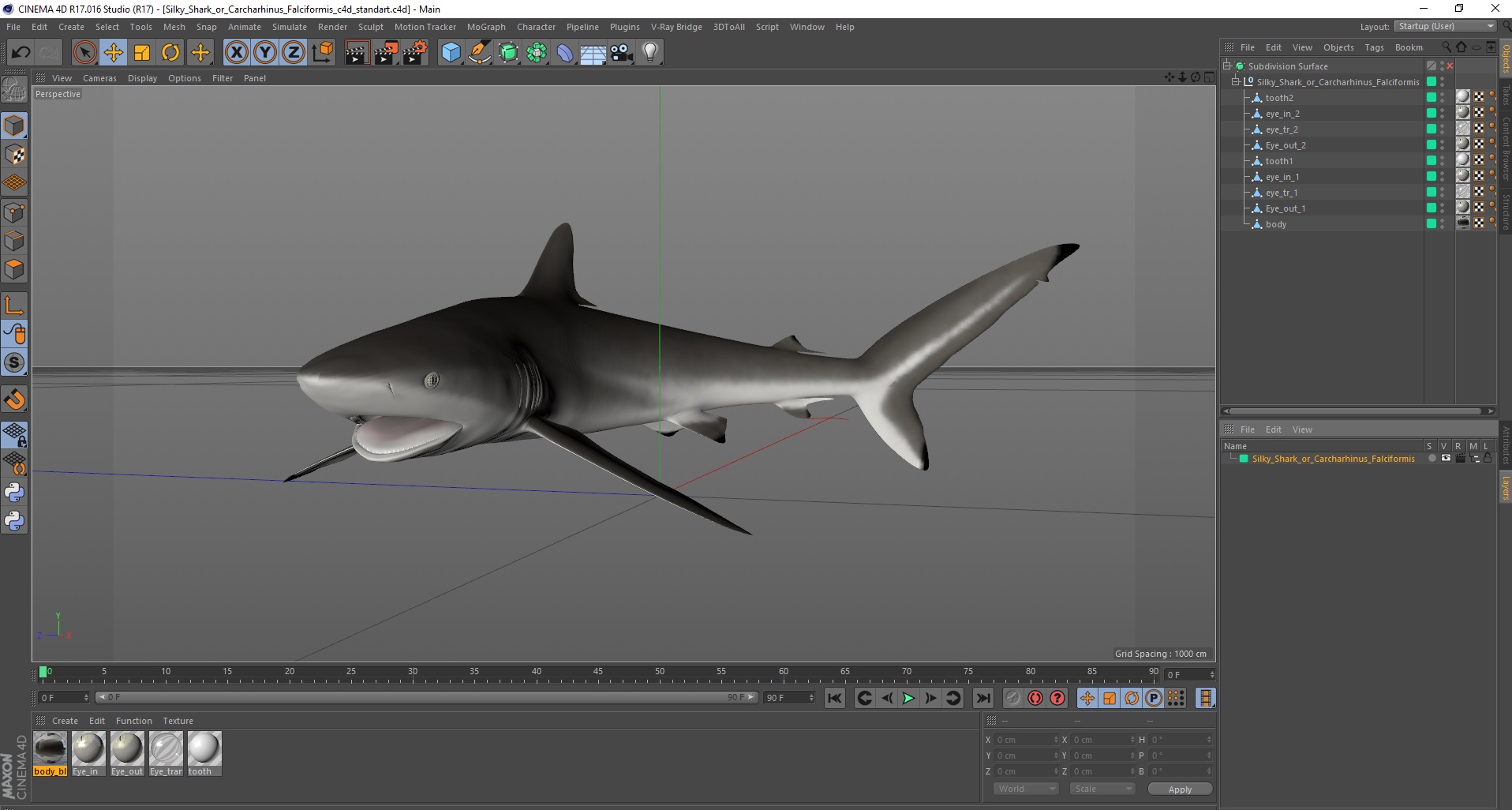Image resolution: width=1512 pixels, height=810 pixels.
Task: Play the animation forward
Action: point(908,698)
